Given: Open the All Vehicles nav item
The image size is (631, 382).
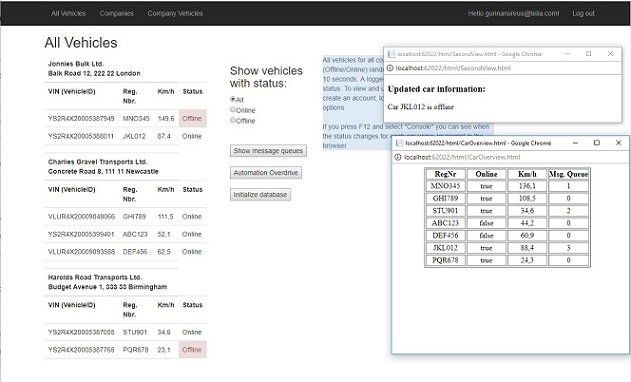Looking at the screenshot, I should 68,13.
